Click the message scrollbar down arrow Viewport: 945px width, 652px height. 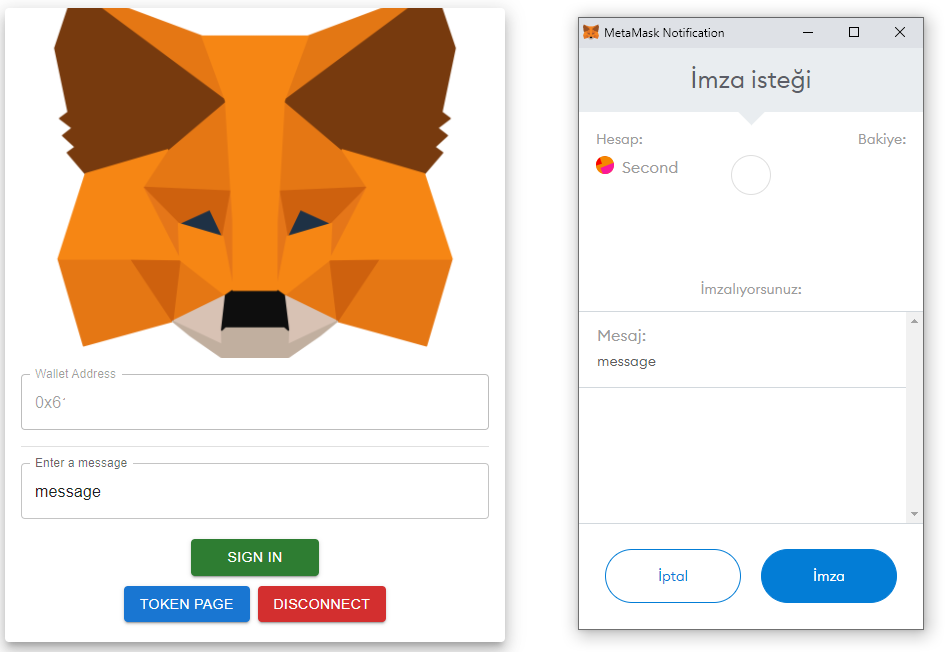[x=915, y=512]
